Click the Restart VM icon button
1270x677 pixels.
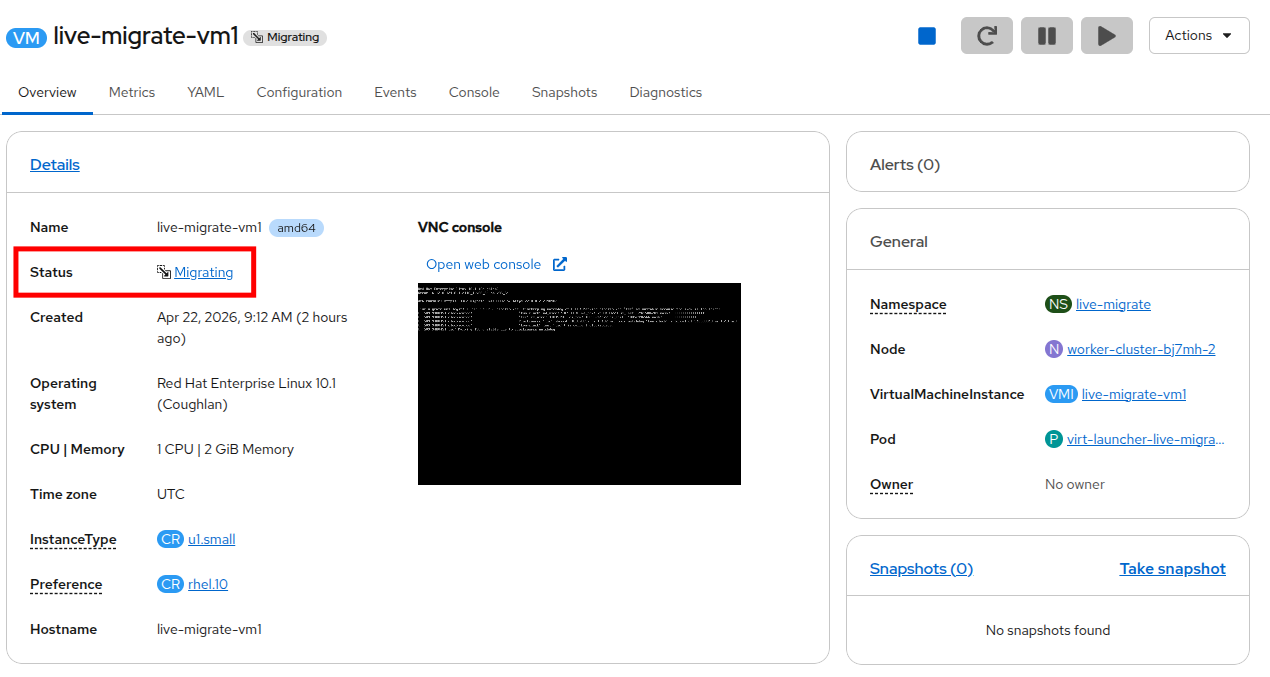click(987, 36)
